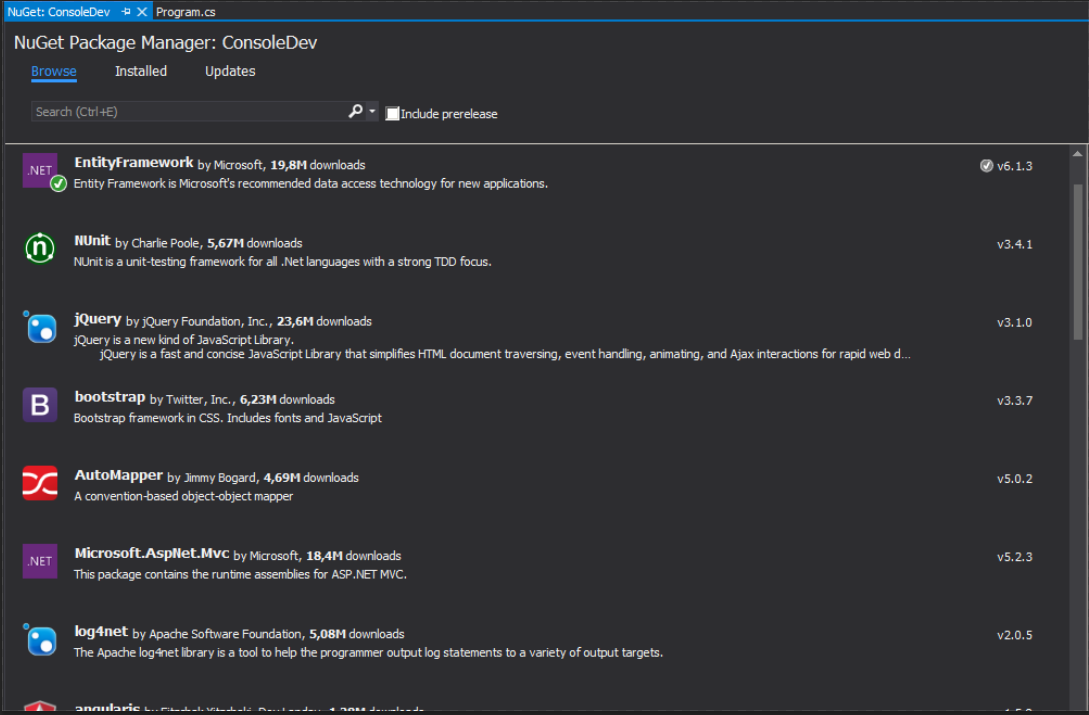Click the log4net package icon
The height and width of the screenshot is (715, 1089).
click(x=40, y=639)
